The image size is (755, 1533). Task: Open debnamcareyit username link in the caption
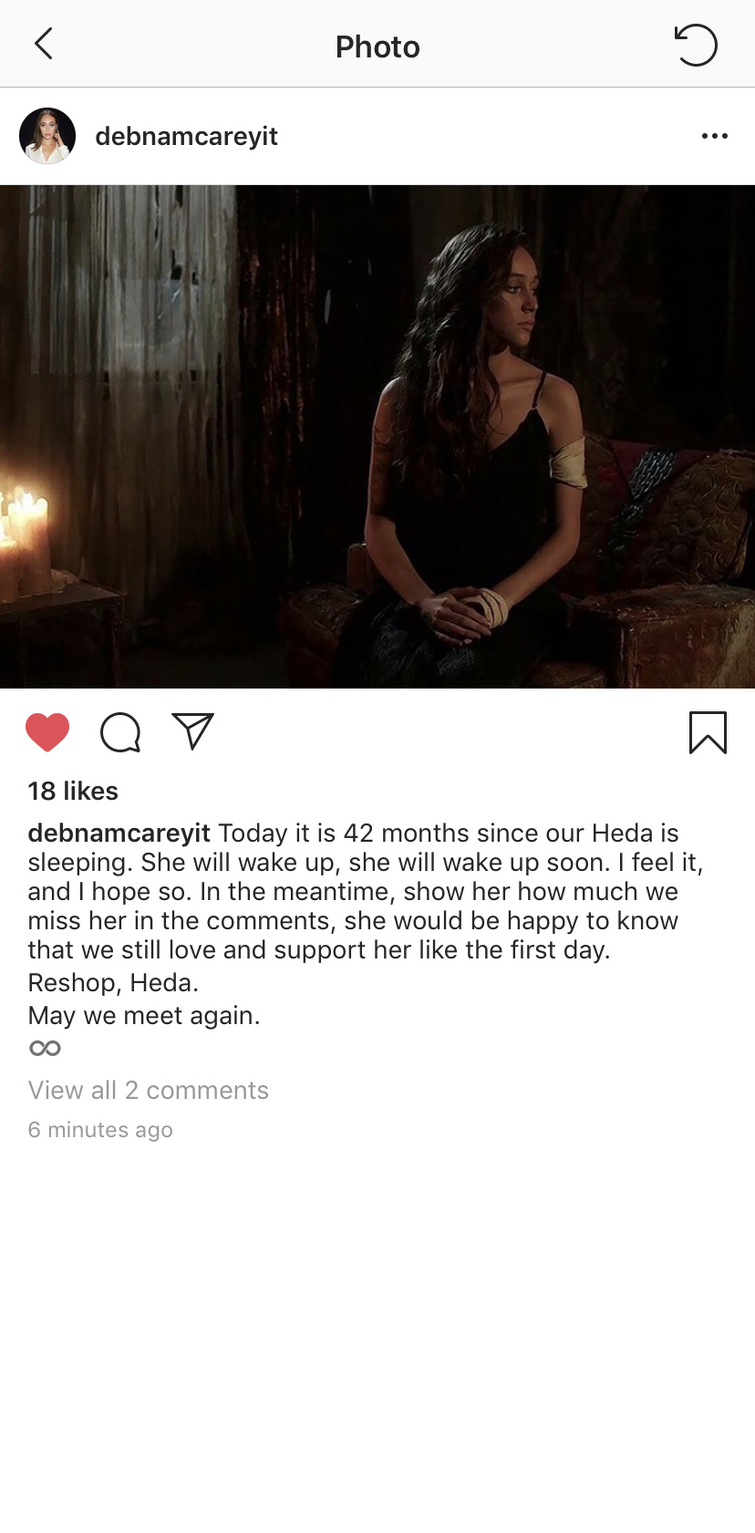click(119, 833)
